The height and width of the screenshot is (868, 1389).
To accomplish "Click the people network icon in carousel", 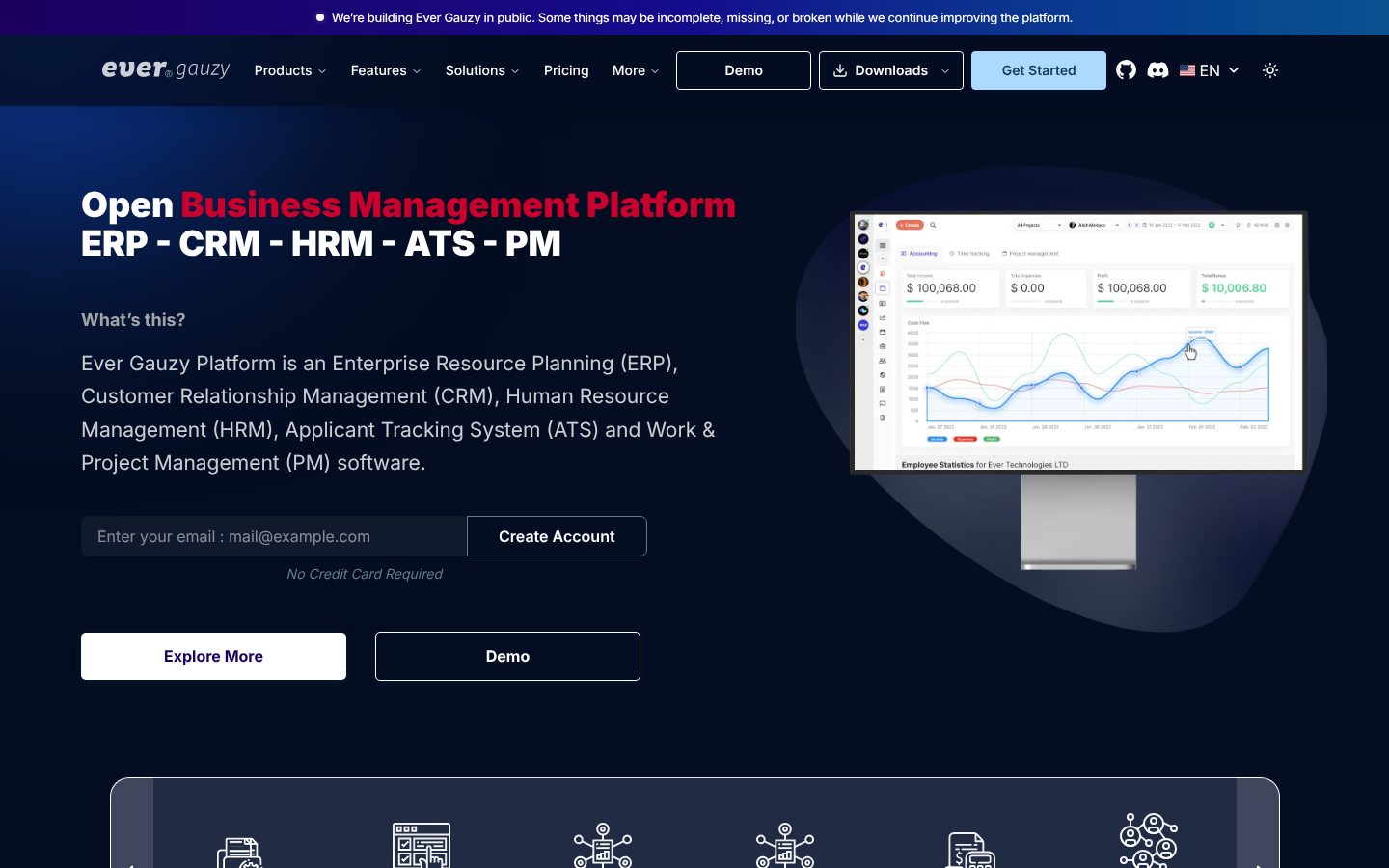I will pyautogui.click(x=1148, y=840).
